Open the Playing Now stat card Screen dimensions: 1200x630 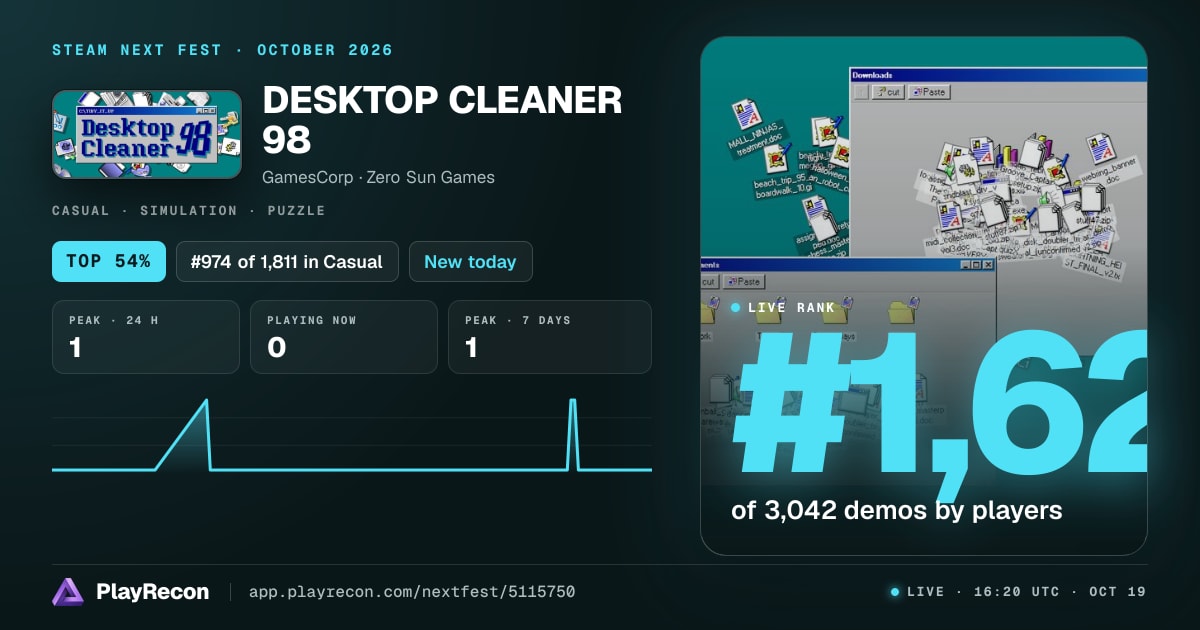point(344,337)
